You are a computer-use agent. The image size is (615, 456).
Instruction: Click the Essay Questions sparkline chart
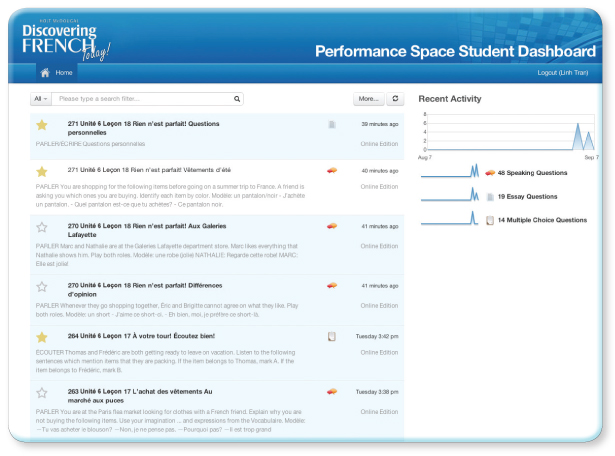[x=450, y=194]
